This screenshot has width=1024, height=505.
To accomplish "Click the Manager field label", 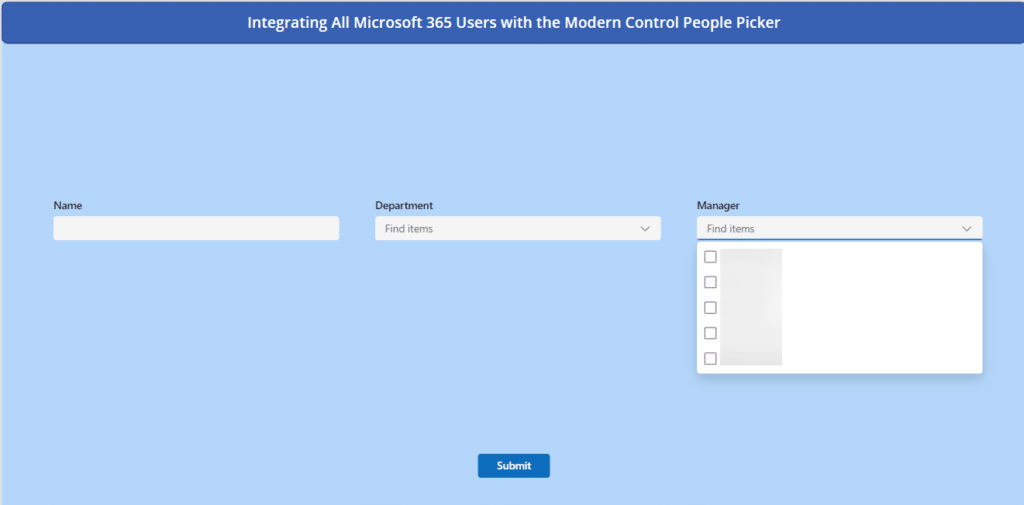I will (x=718, y=205).
